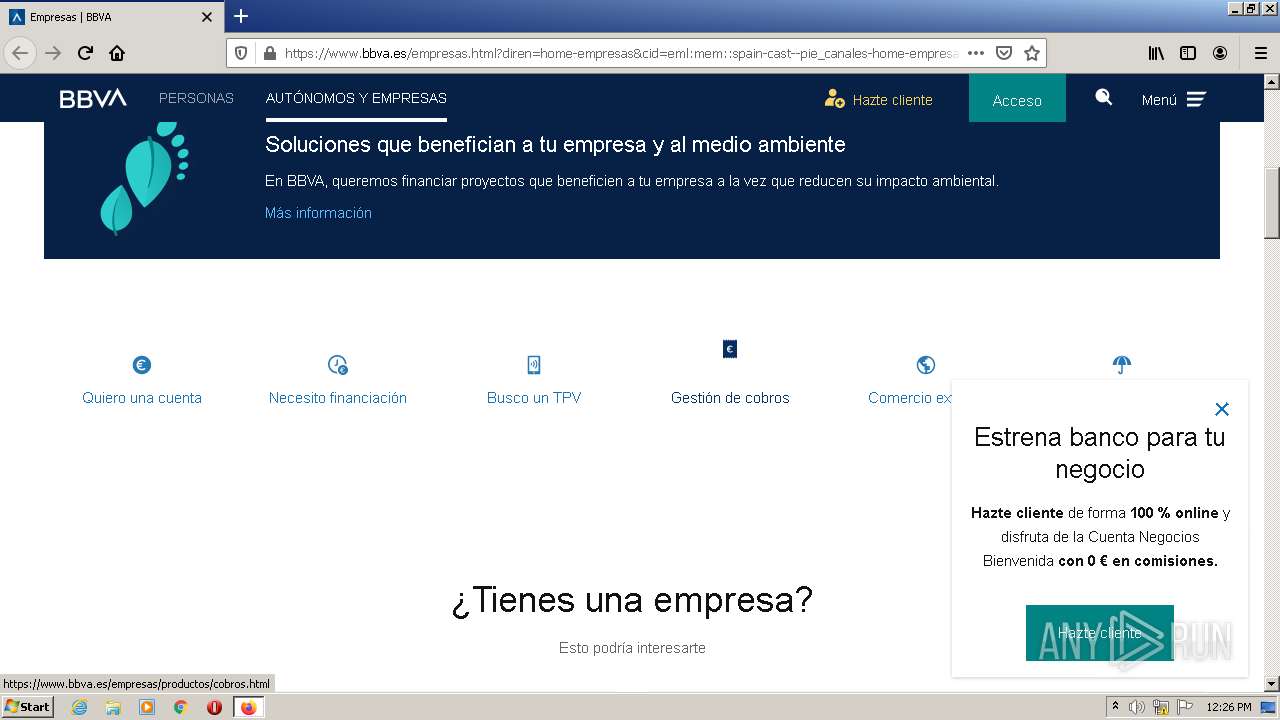
Task: Open Más información link
Action: (x=318, y=213)
